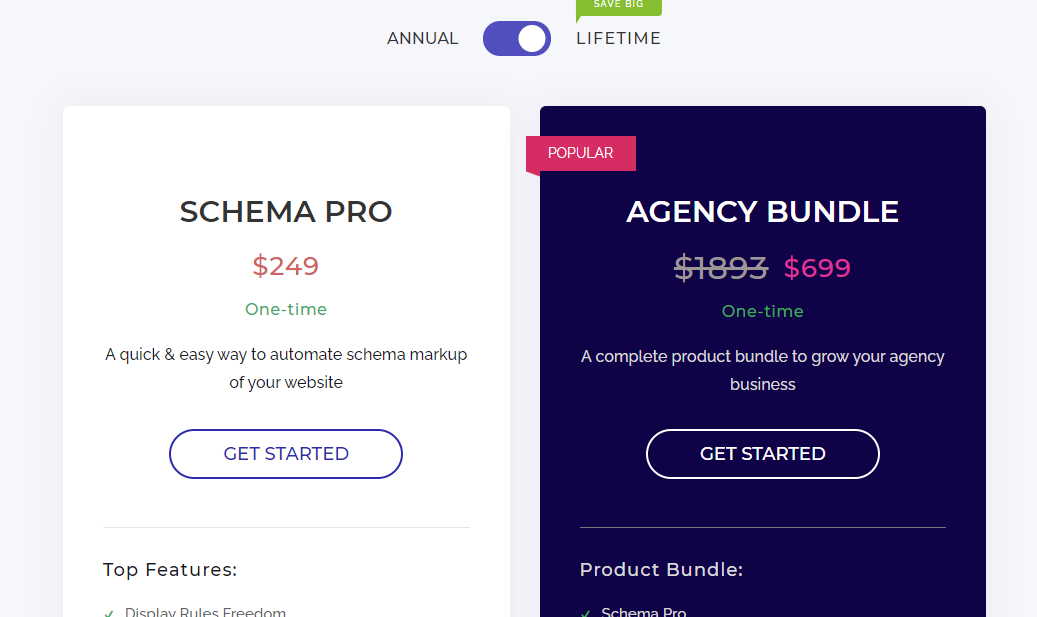The width and height of the screenshot is (1037, 617).
Task: Click the $699 discounted price
Action: point(817,268)
